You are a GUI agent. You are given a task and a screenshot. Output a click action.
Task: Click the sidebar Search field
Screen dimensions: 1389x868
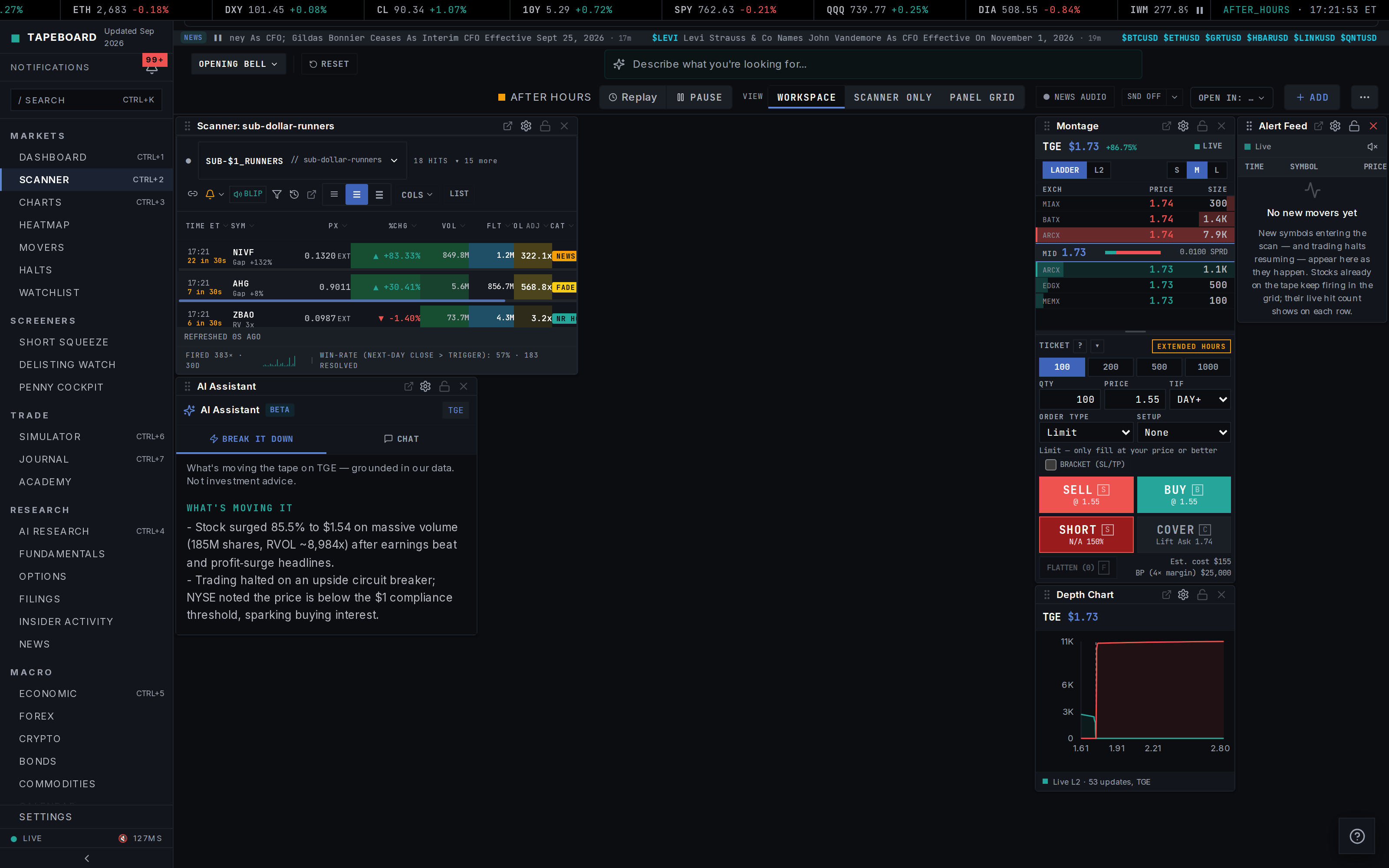(86, 100)
